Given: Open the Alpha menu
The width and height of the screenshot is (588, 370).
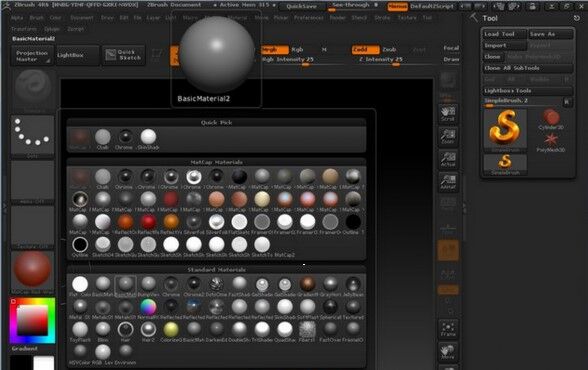Looking at the screenshot, I should tap(17, 18).
